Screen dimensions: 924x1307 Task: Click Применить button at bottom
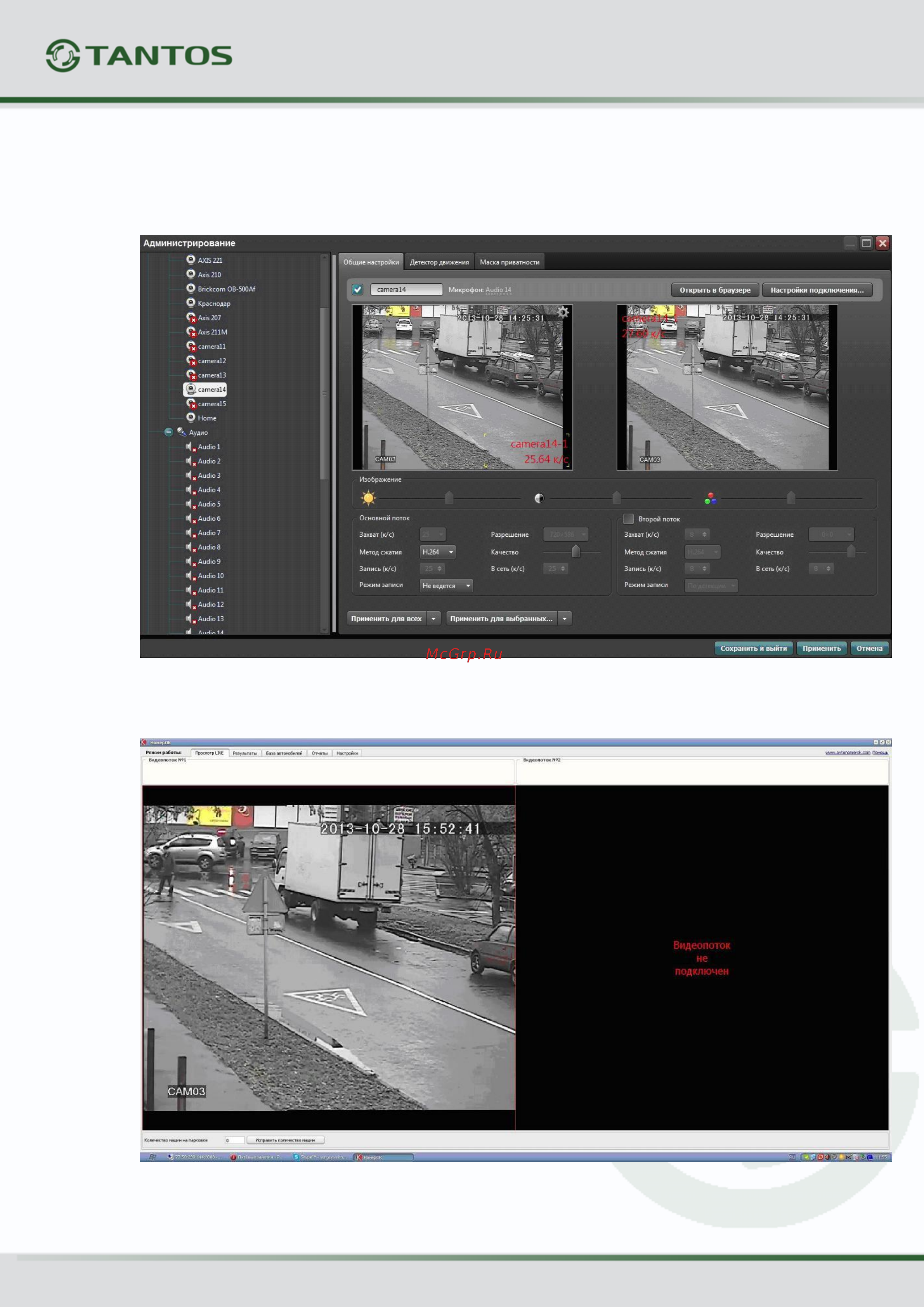point(821,648)
